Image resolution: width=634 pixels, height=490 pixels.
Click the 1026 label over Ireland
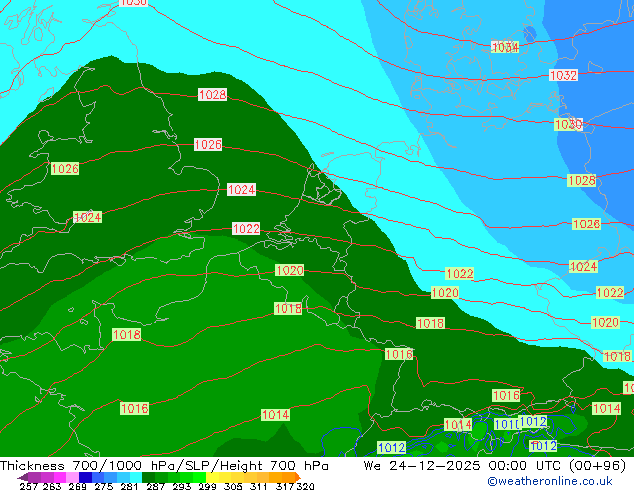pyautogui.click(x=65, y=169)
